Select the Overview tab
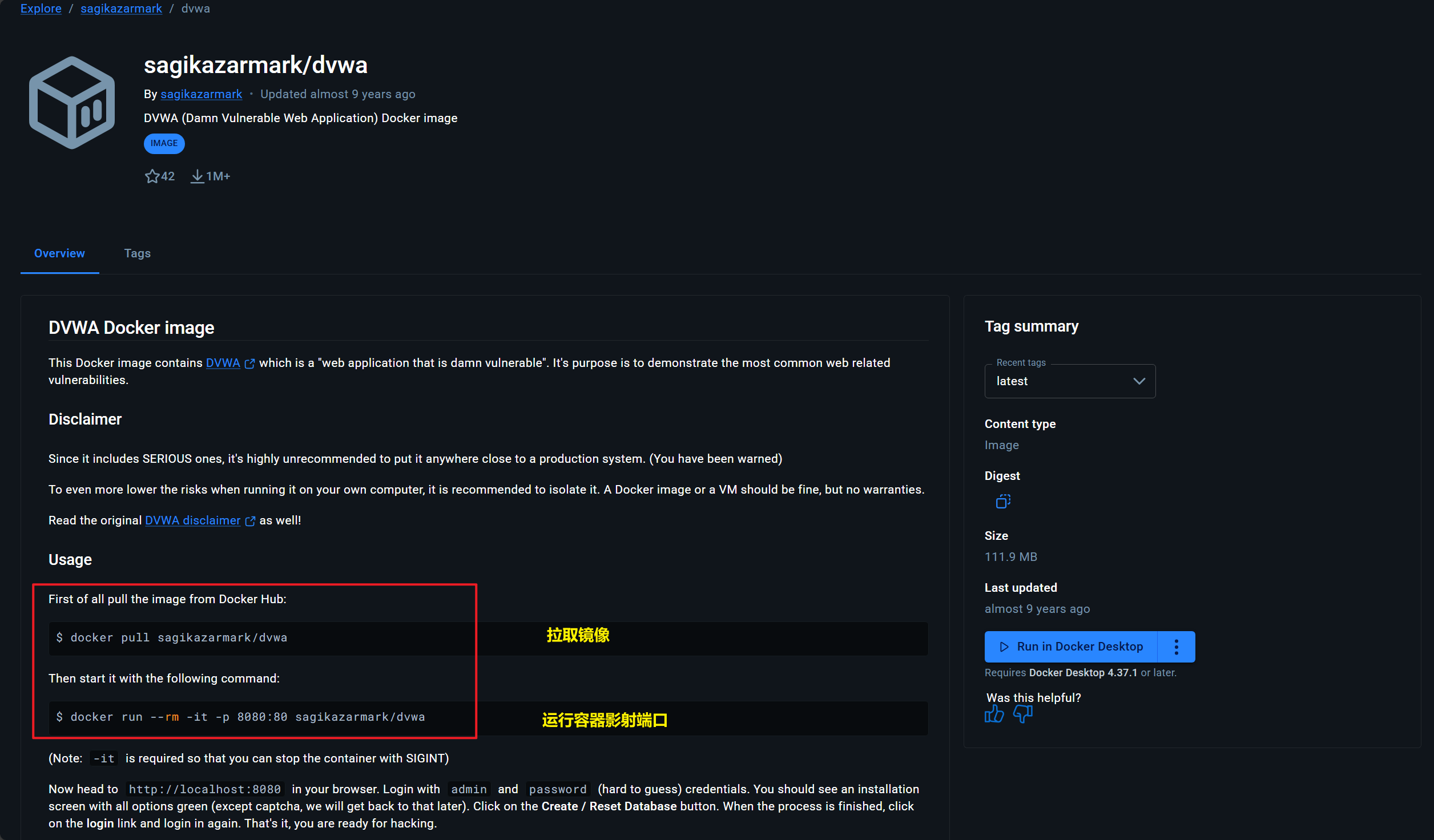 click(59, 253)
